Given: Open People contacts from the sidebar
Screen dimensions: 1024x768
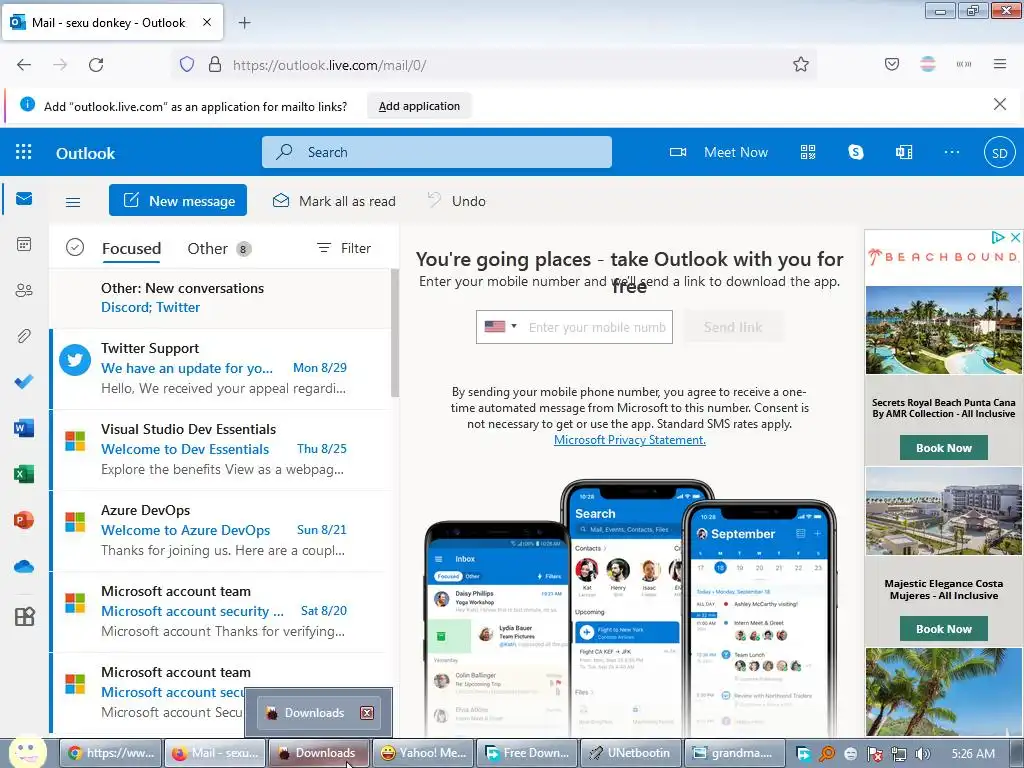Looking at the screenshot, I should [24, 290].
